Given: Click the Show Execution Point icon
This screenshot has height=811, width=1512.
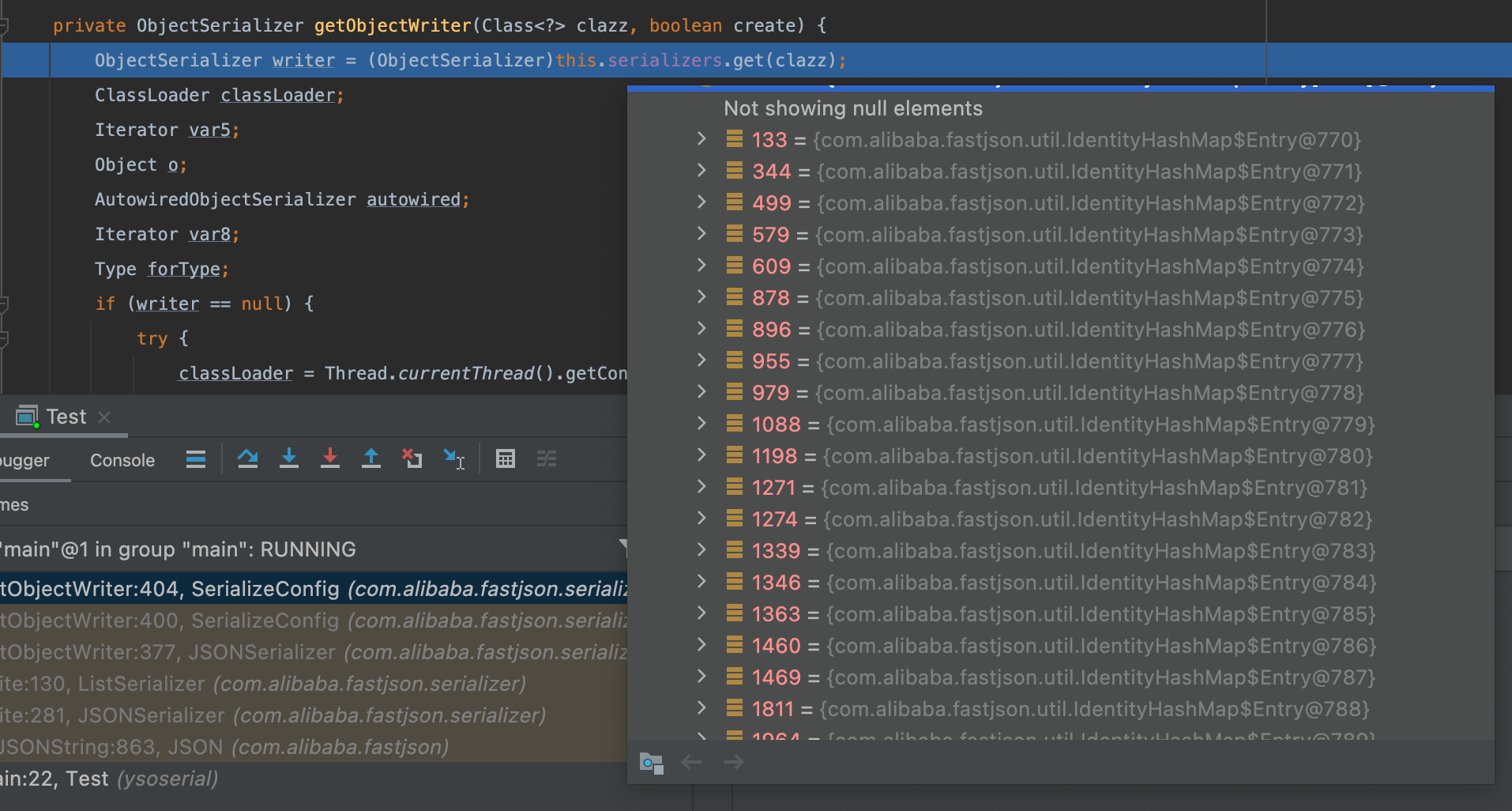Looking at the screenshot, I should point(196,459).
